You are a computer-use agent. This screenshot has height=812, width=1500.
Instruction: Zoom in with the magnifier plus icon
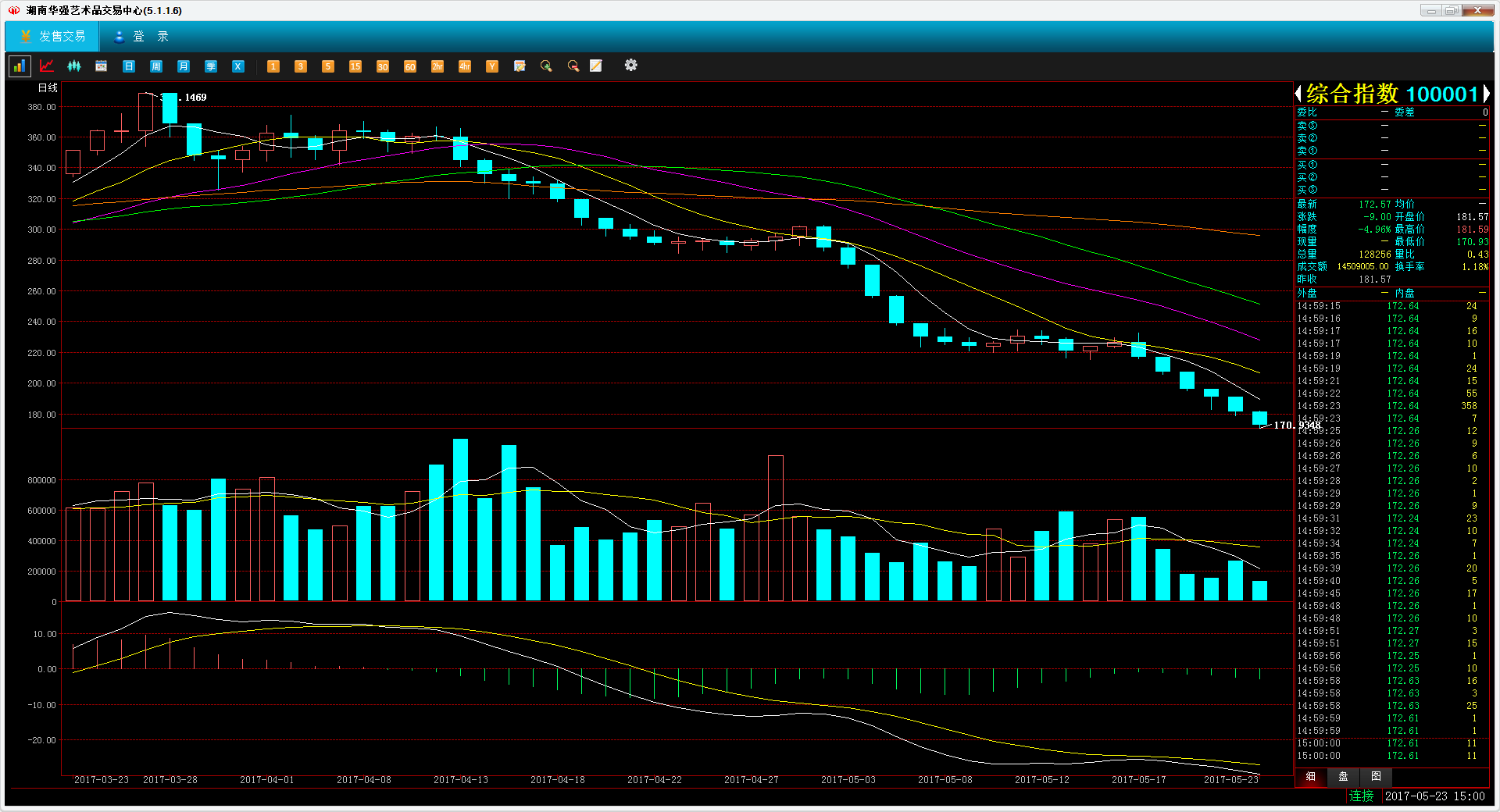pyautogui.click(x=546, y=66)
